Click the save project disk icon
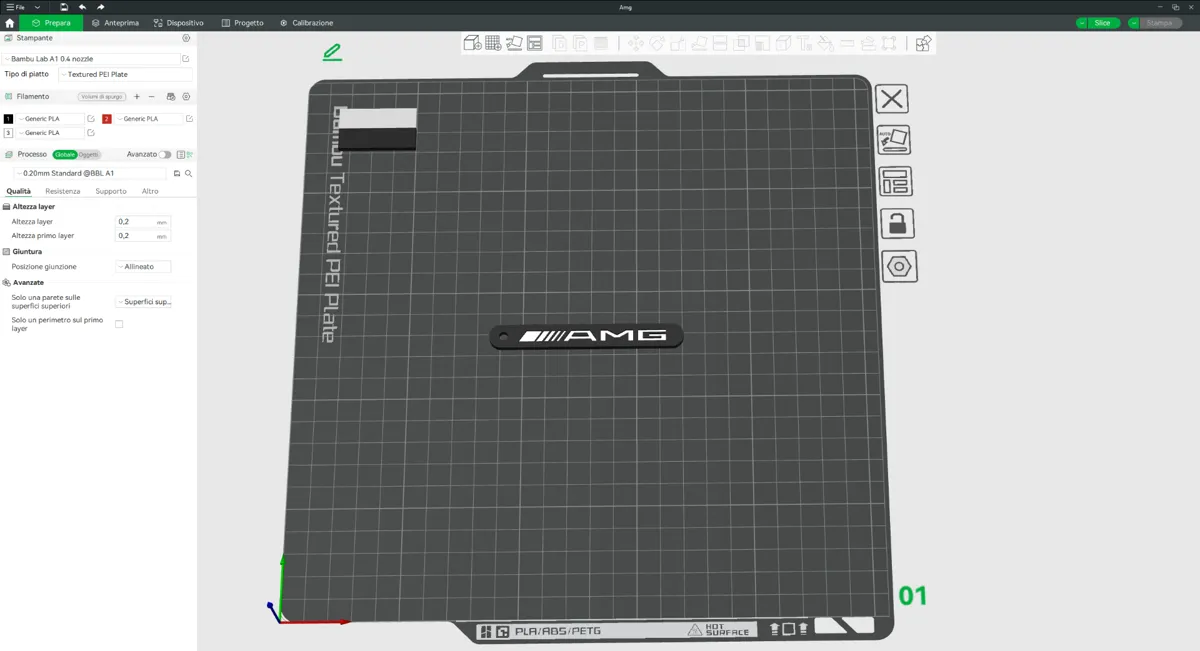The height and width of the screenshot is (651, 1200). tap(64, 7)
